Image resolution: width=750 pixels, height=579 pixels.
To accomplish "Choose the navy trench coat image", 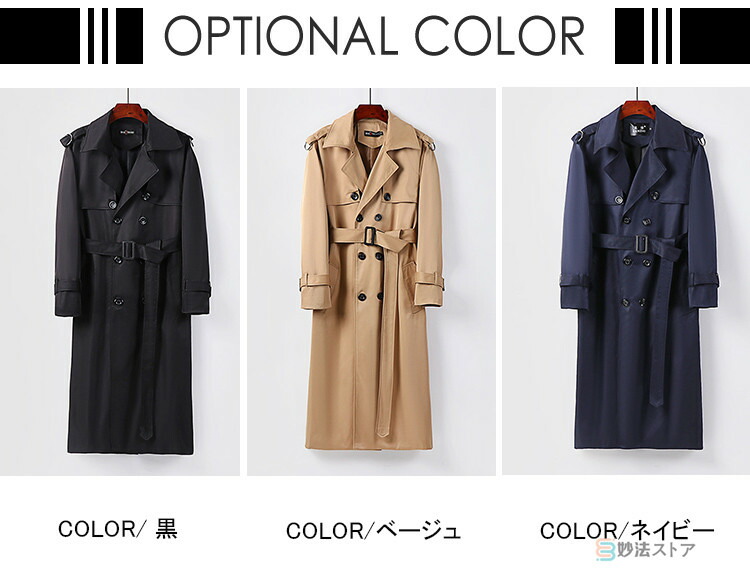I will tap(626, 281).
